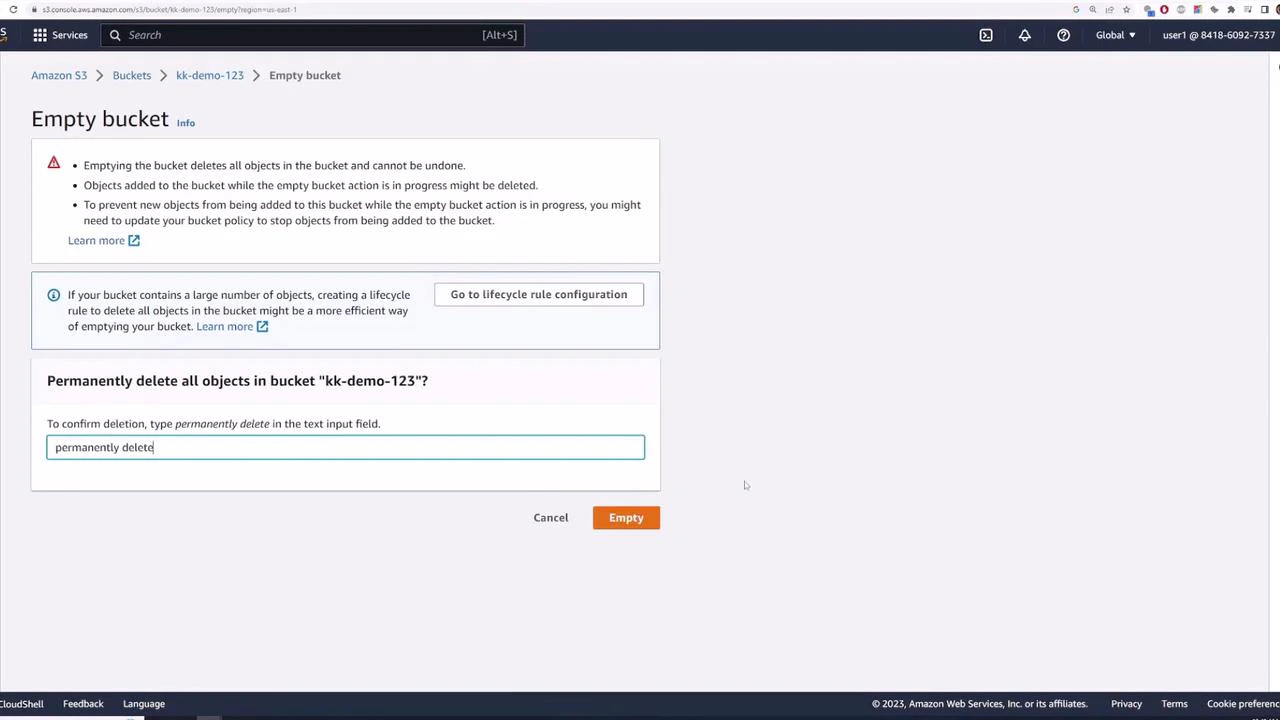Open the user1 account dropdown

[x=1218, y=35]
